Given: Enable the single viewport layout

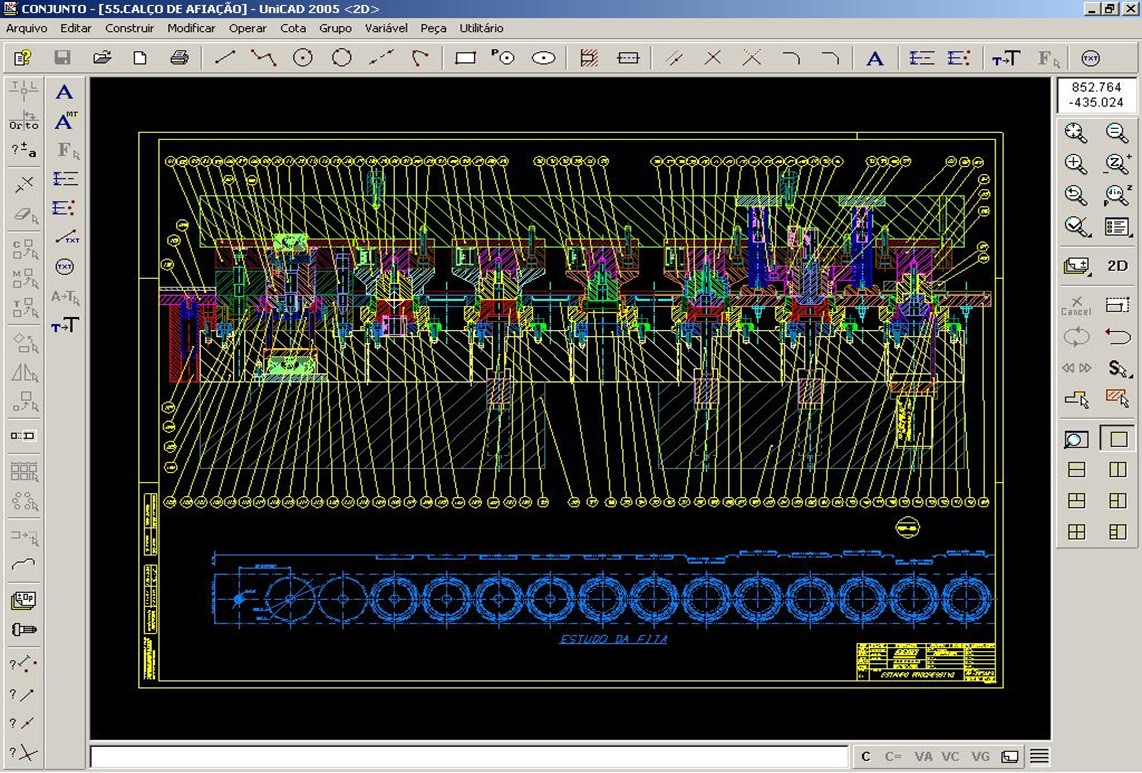Looking at the screenshot, I should tap(1117, 438).
